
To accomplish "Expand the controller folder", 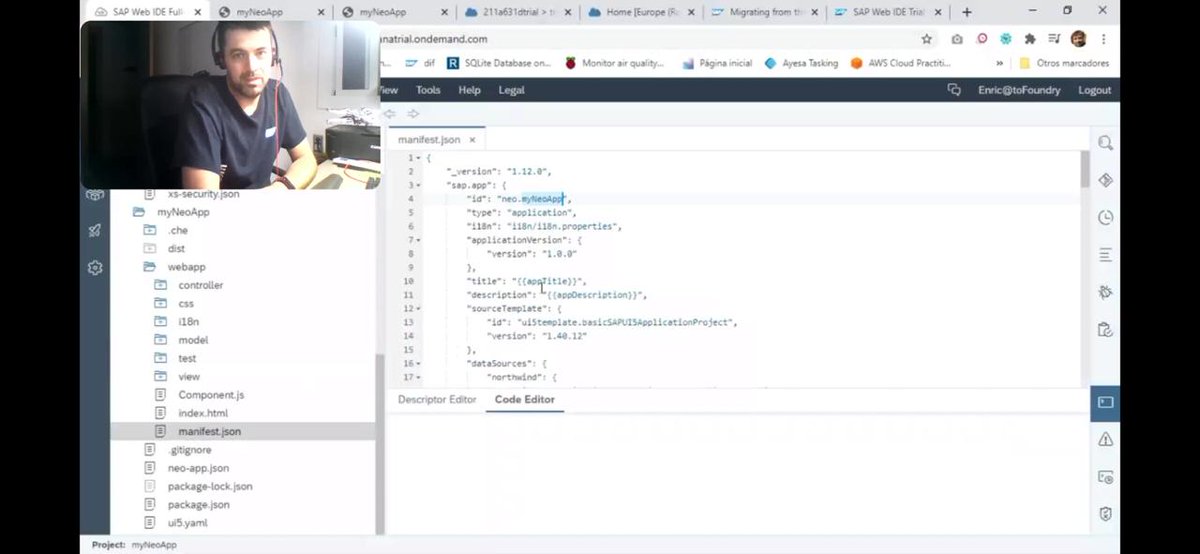I will (160, 285).
